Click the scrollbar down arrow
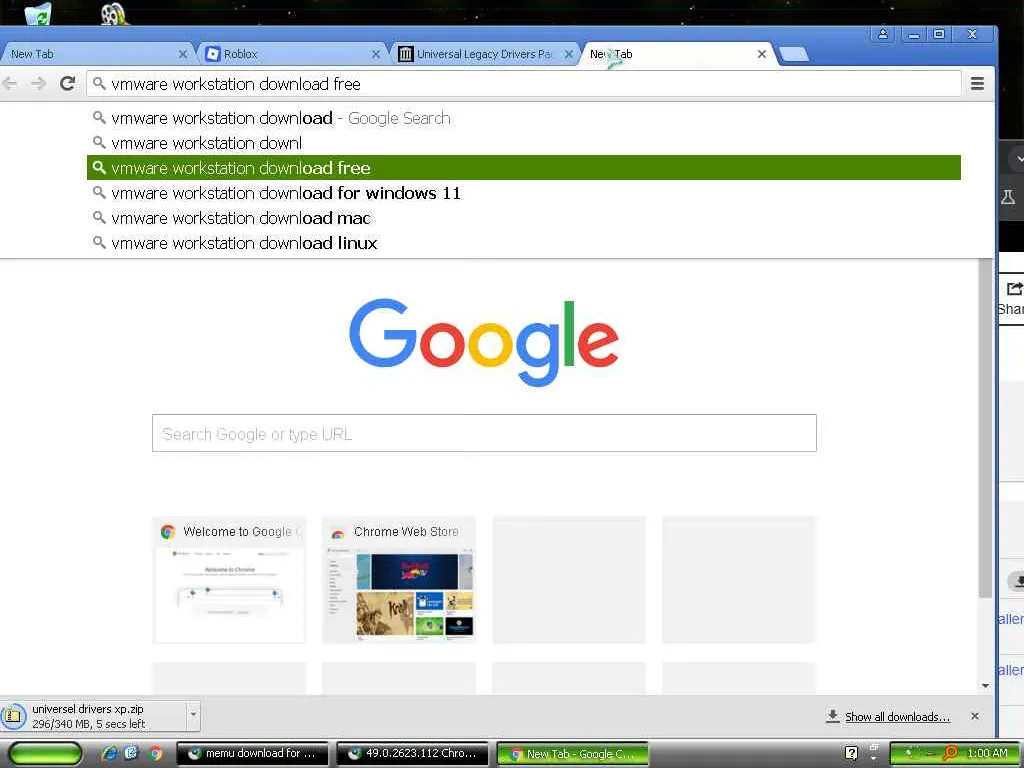Viewport: 1024px width, 768px height. (x=985, y=686)
